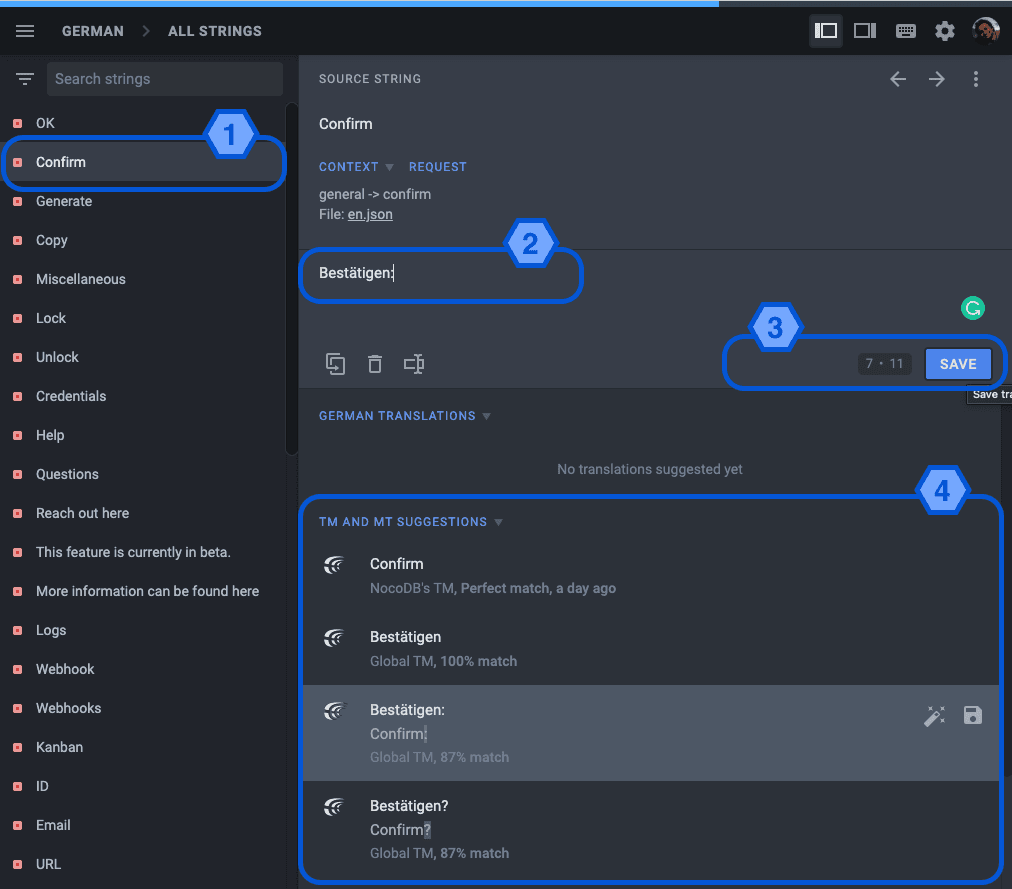The height and width of the screenshot is (889, 1012).
Task: Switch to side-by-side editor view mode
Action: (x=865, y=31)
